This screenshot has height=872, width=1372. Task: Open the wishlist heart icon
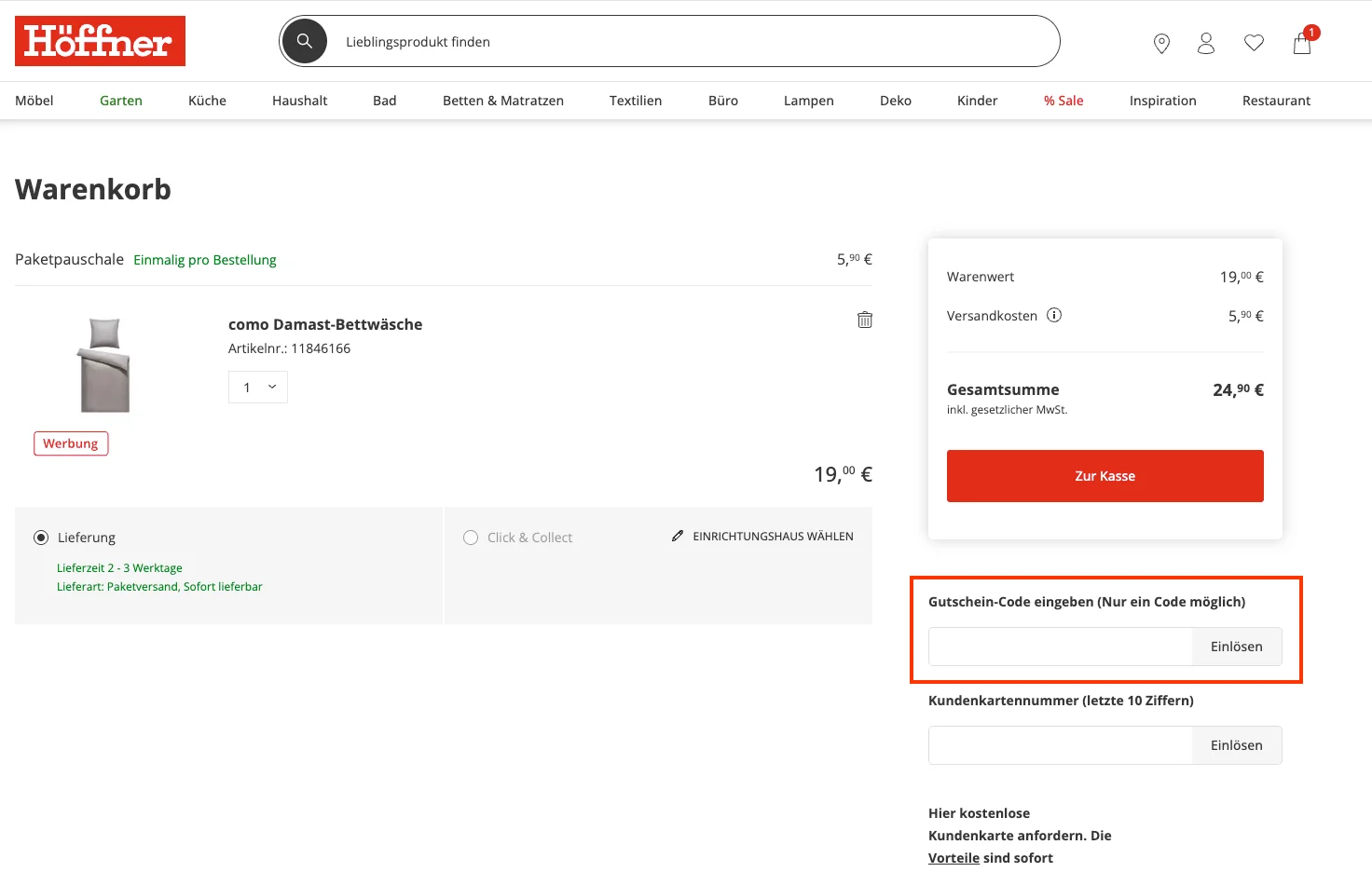pos(1254,42)
